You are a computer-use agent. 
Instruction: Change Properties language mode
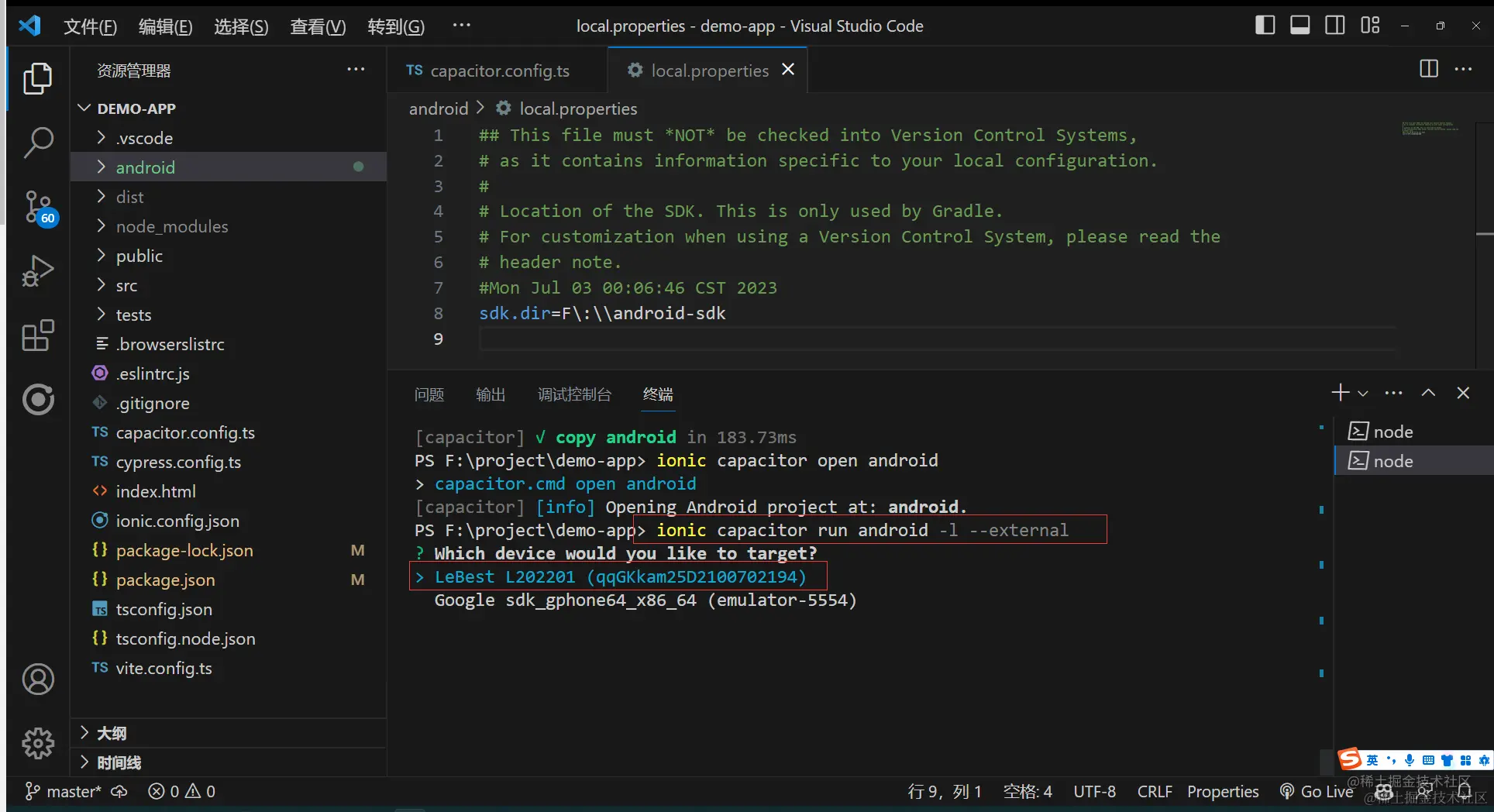[1223, 791]
